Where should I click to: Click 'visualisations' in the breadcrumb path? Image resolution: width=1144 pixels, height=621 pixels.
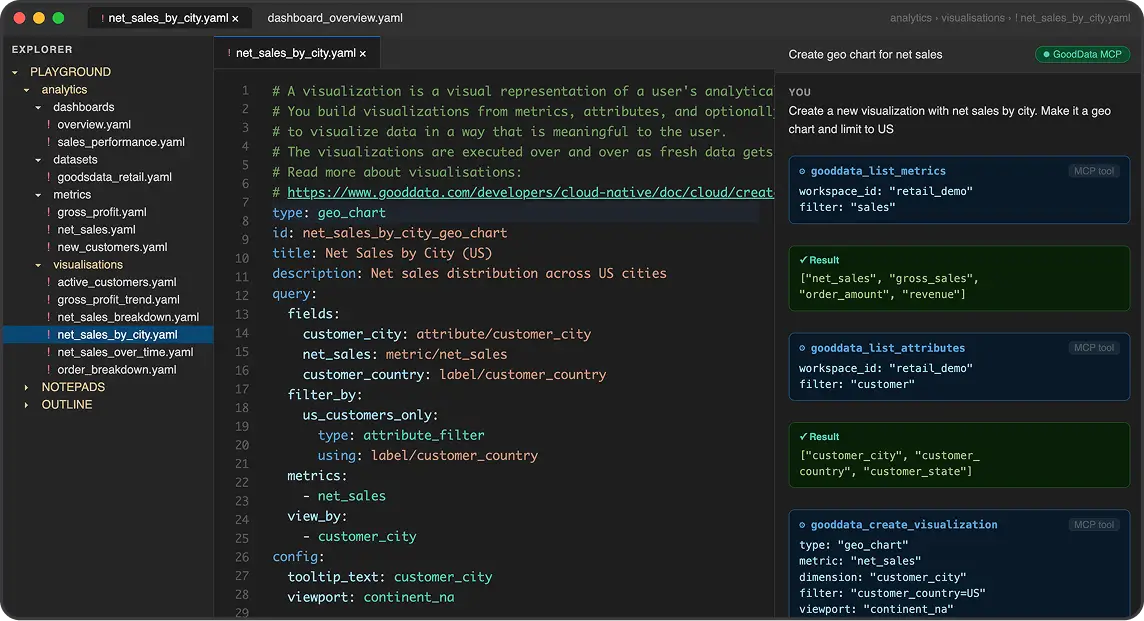[973, 18]
